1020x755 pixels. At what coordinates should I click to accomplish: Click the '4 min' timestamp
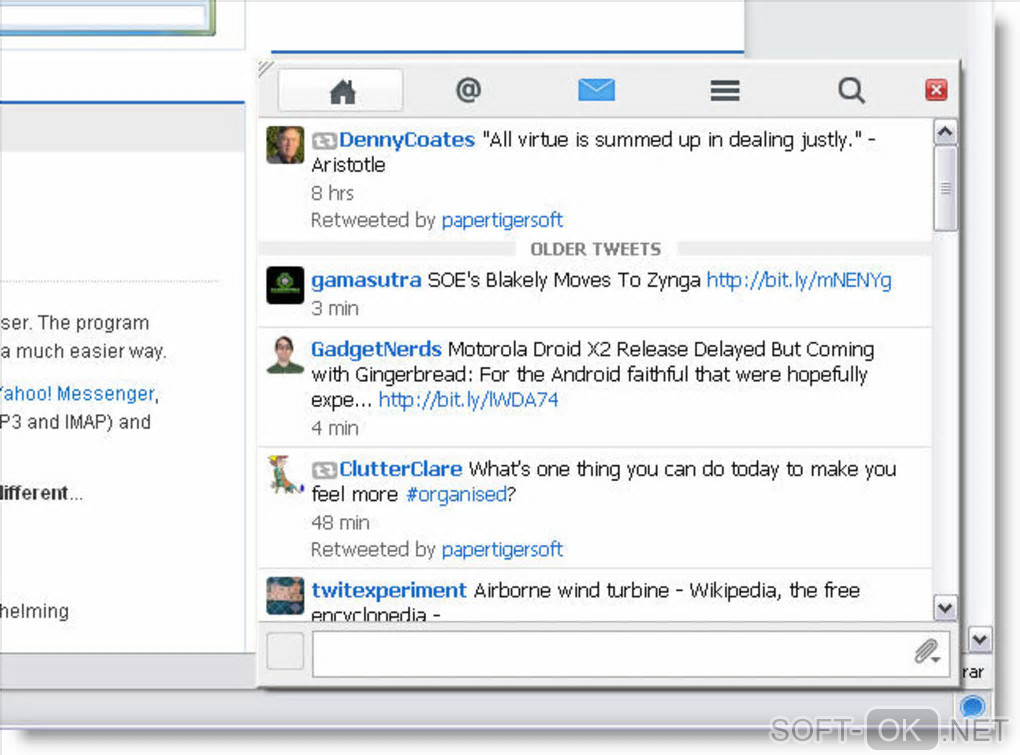pos(334,429)
